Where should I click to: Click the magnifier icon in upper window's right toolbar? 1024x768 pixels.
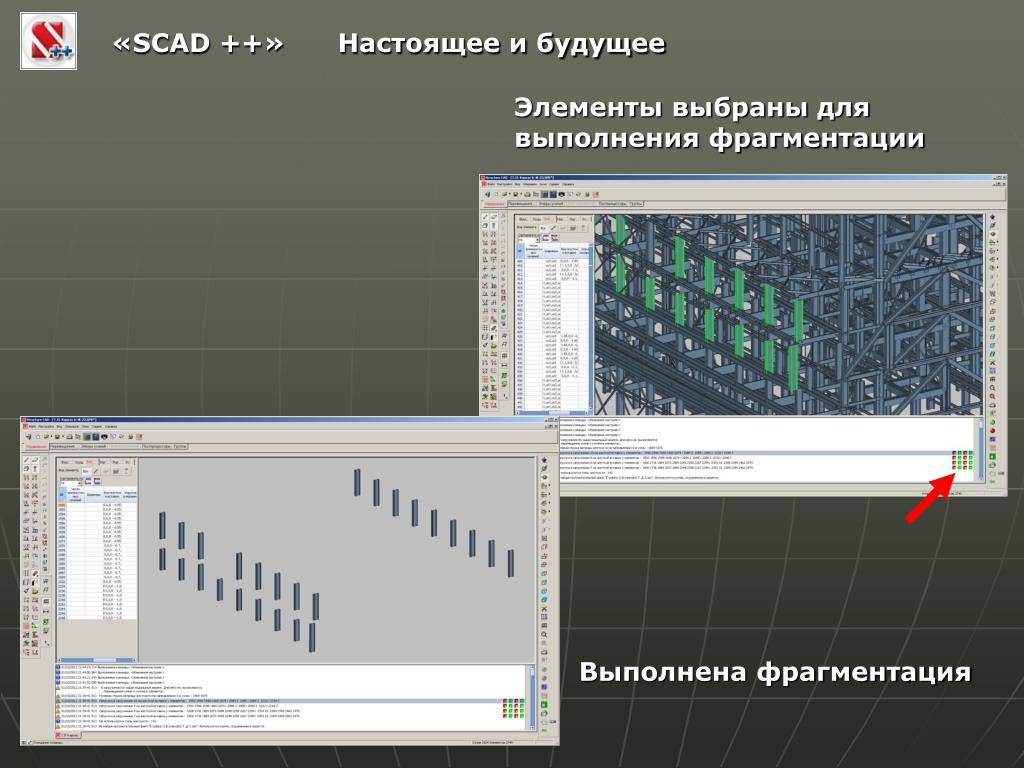click(x=992, y=388)
